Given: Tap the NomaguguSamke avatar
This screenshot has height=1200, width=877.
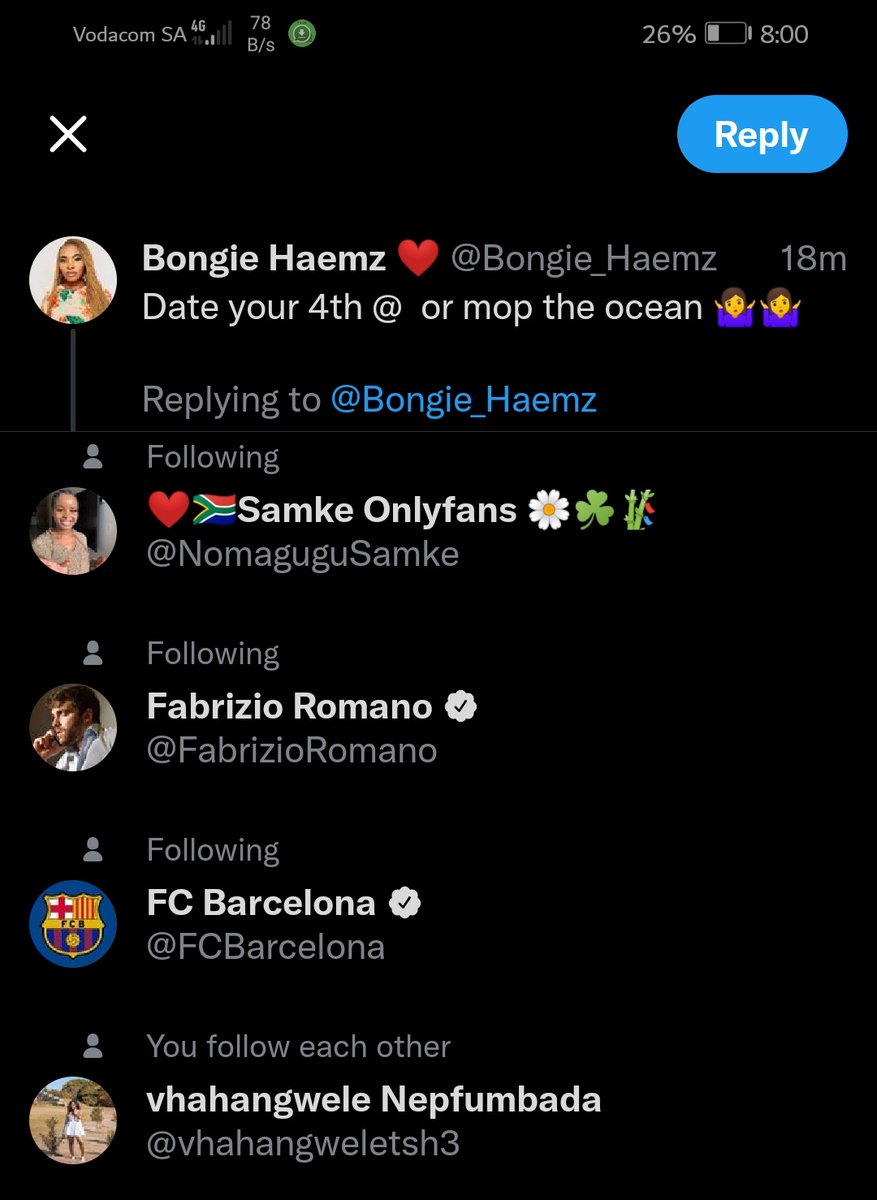Looking at the screenshot, I should 73,530.
